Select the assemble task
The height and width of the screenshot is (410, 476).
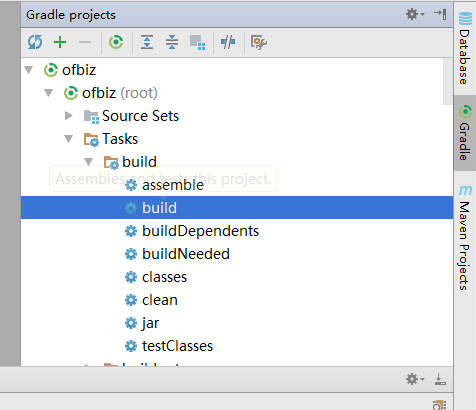(173, 185)
